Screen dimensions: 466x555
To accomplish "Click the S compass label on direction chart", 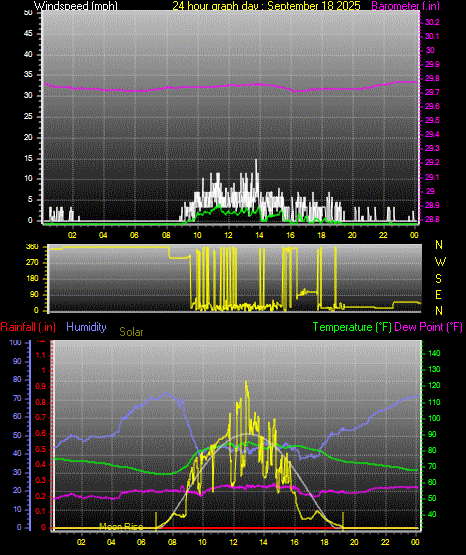I will click(x=438, y=279).
